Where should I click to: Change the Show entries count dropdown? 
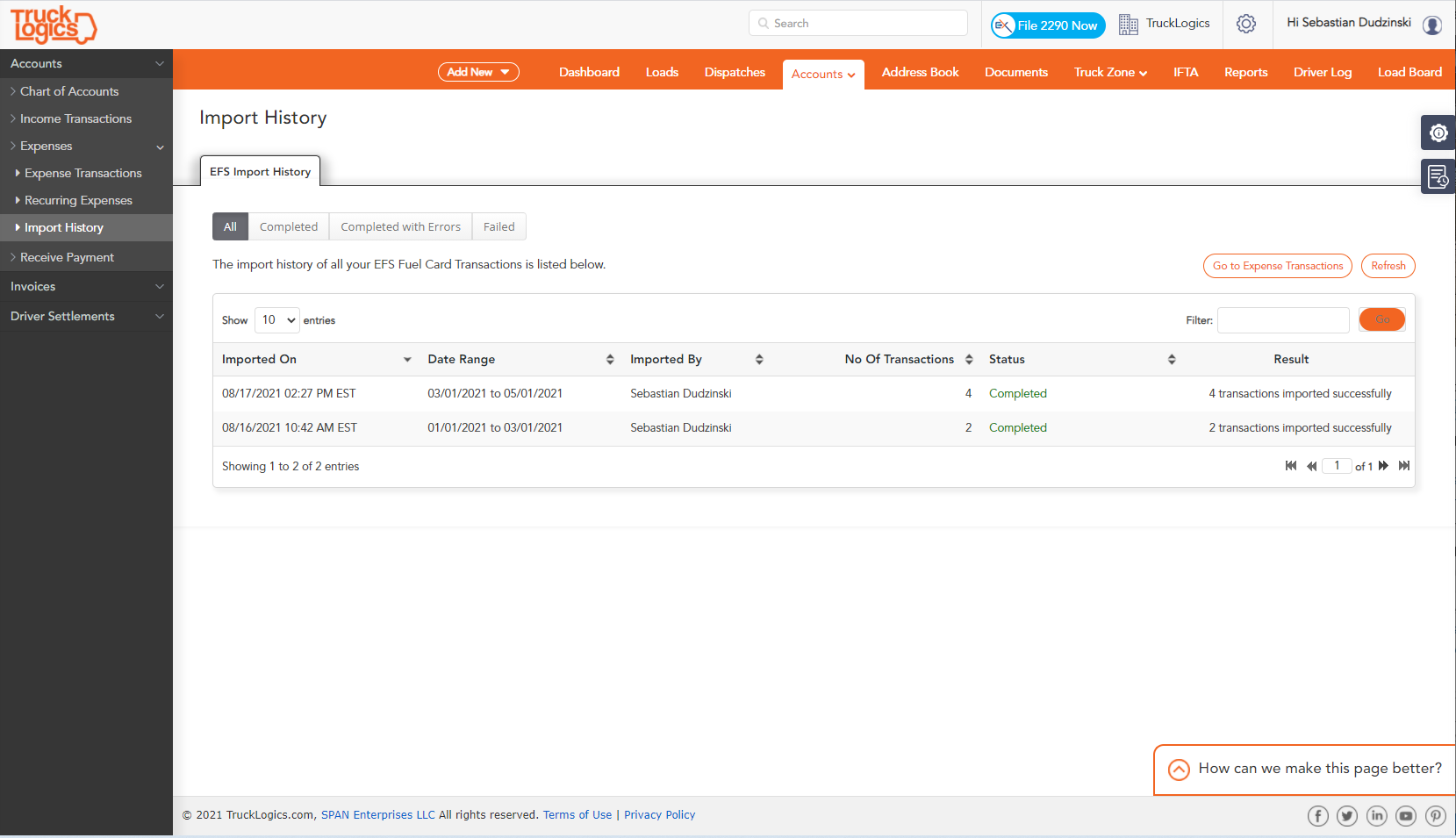(x=277, y=320)
